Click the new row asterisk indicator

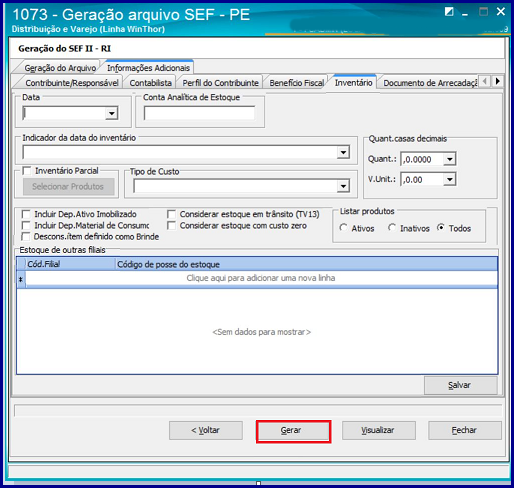21,279
